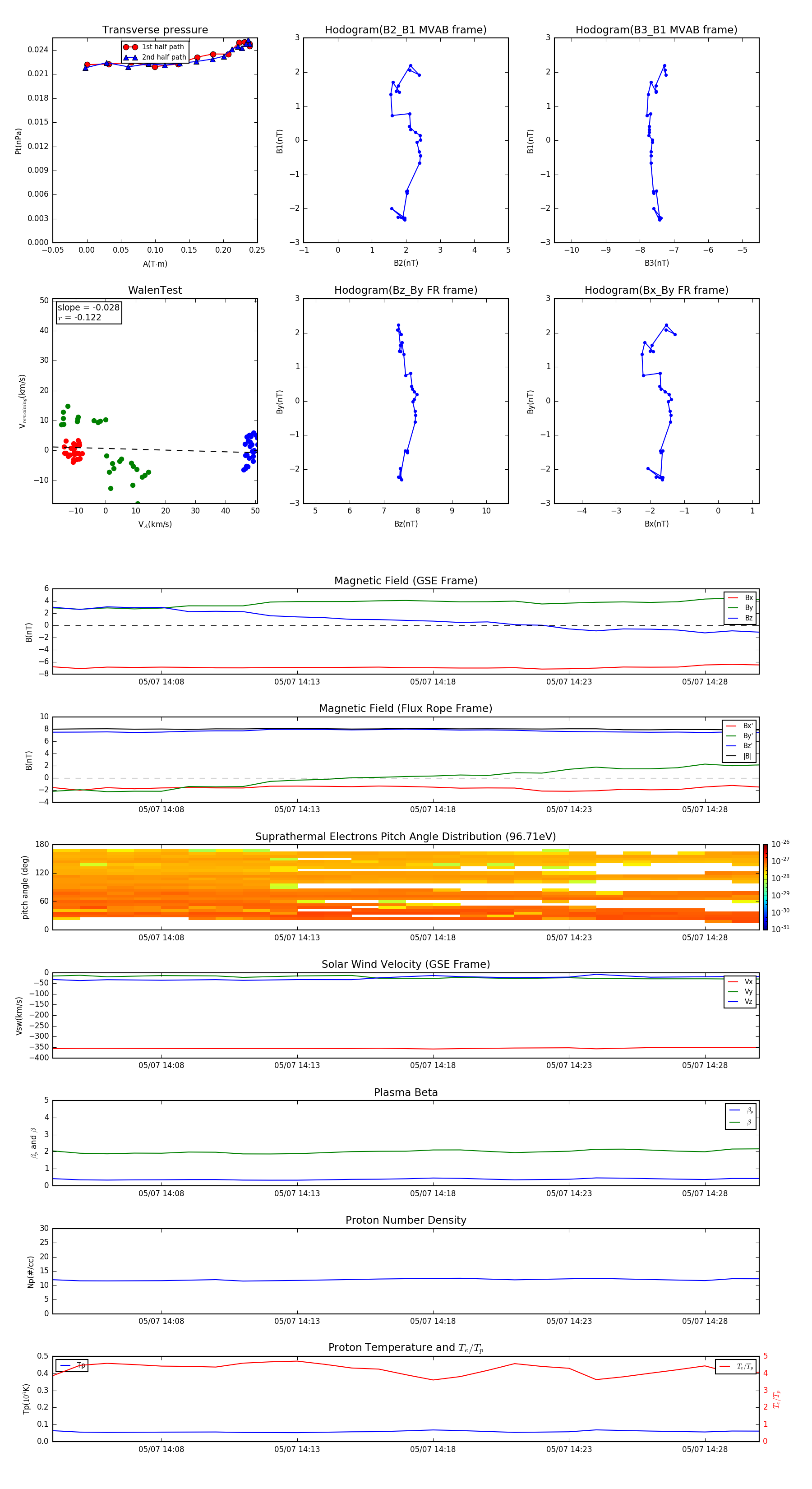The height and width of the screenshot is (1489, 812).
Task: Click the Hodogram(Bx_By FR frame) title
Action: click(x=656, y=290)
